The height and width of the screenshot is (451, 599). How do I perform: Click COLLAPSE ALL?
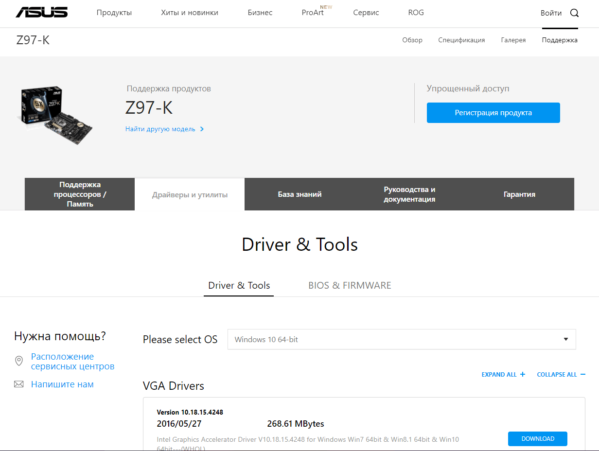tap(561, 375)
